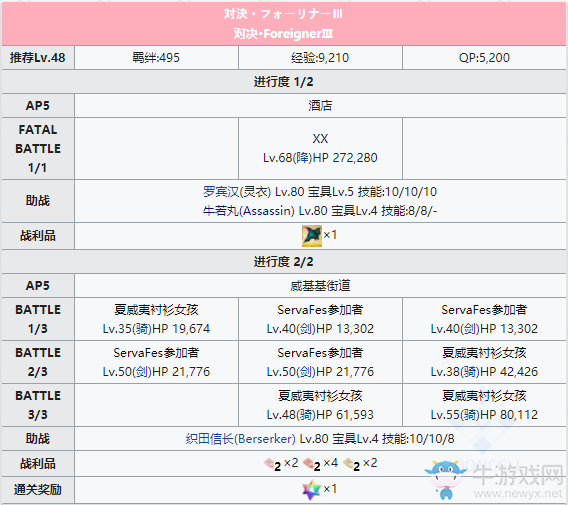
Task: Click the dark feather loot icon
Action: (312, 236)
